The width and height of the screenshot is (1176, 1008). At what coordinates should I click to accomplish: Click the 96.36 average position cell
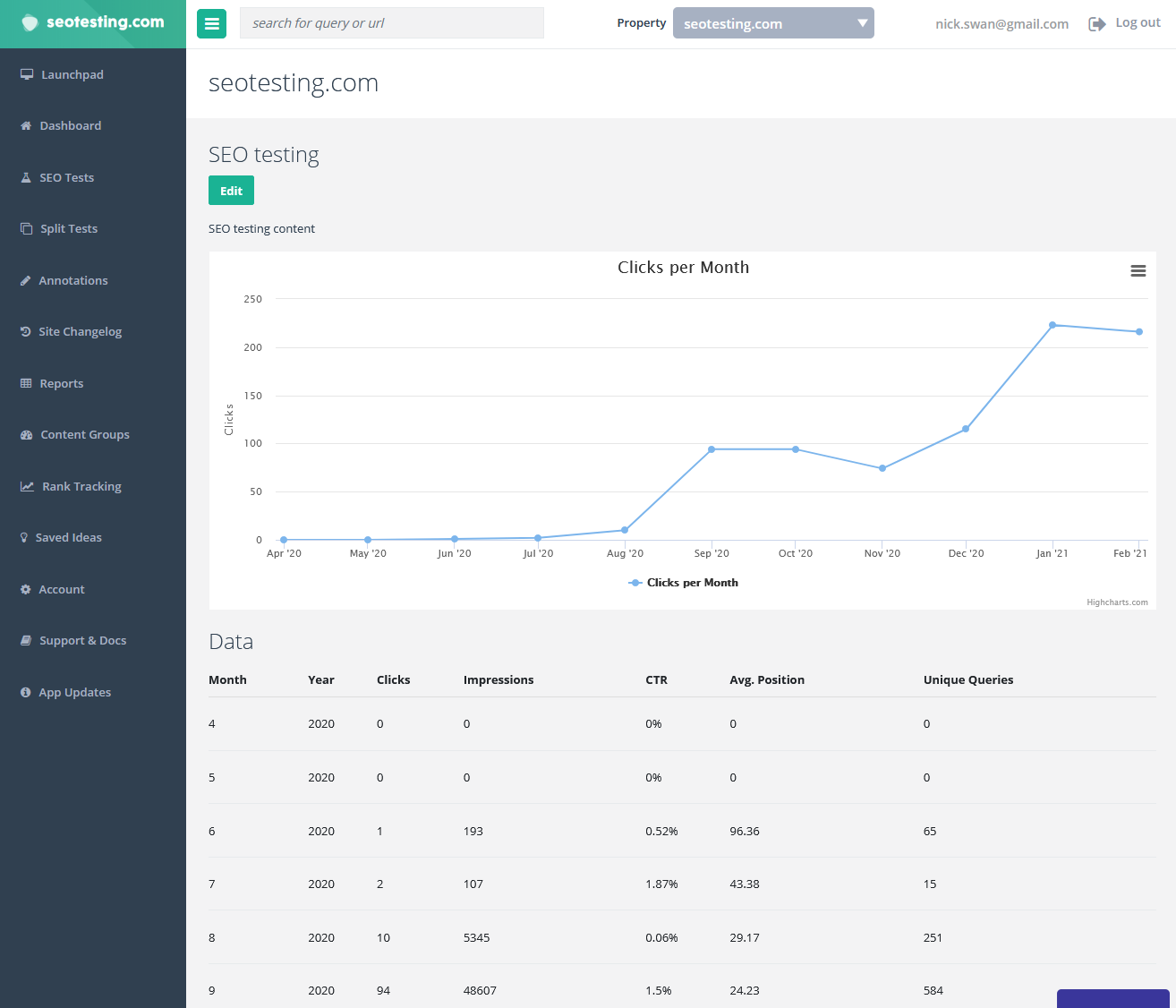point(745,832)
